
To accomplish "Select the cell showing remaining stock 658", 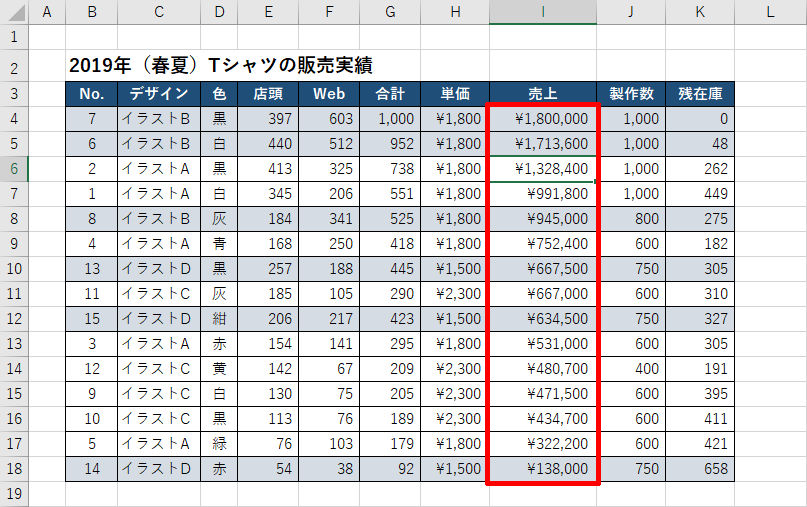I will (700, 469).
